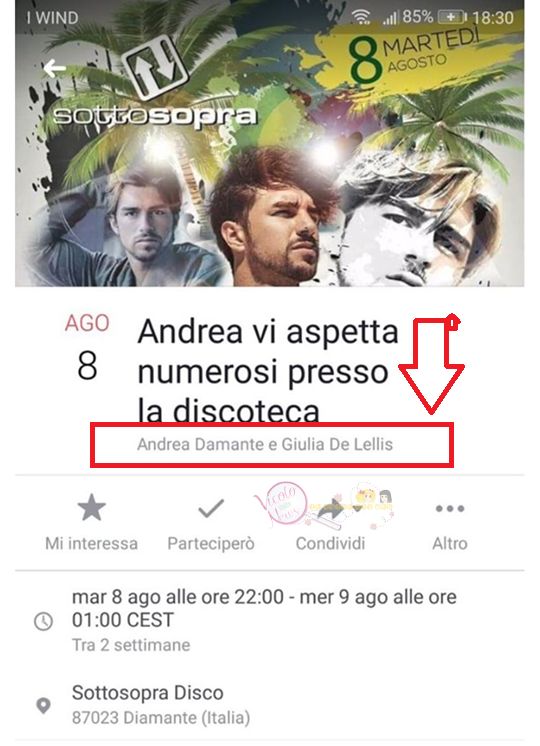Viewport: 540px width, 746px height.
Task: Tap the checkmark Parteciperò icon
Action: [211, 508]
